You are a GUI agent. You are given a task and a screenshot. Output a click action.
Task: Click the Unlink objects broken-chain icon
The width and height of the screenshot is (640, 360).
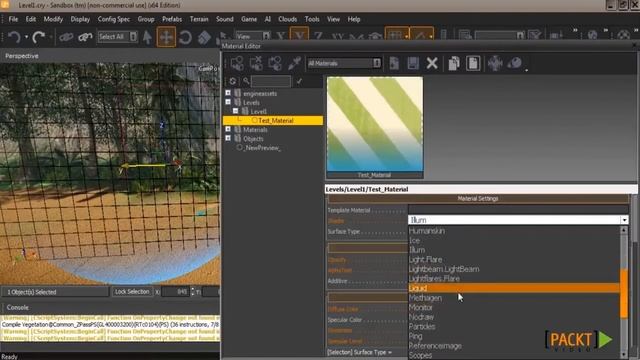pyautogui.click(x=85, y=37)
